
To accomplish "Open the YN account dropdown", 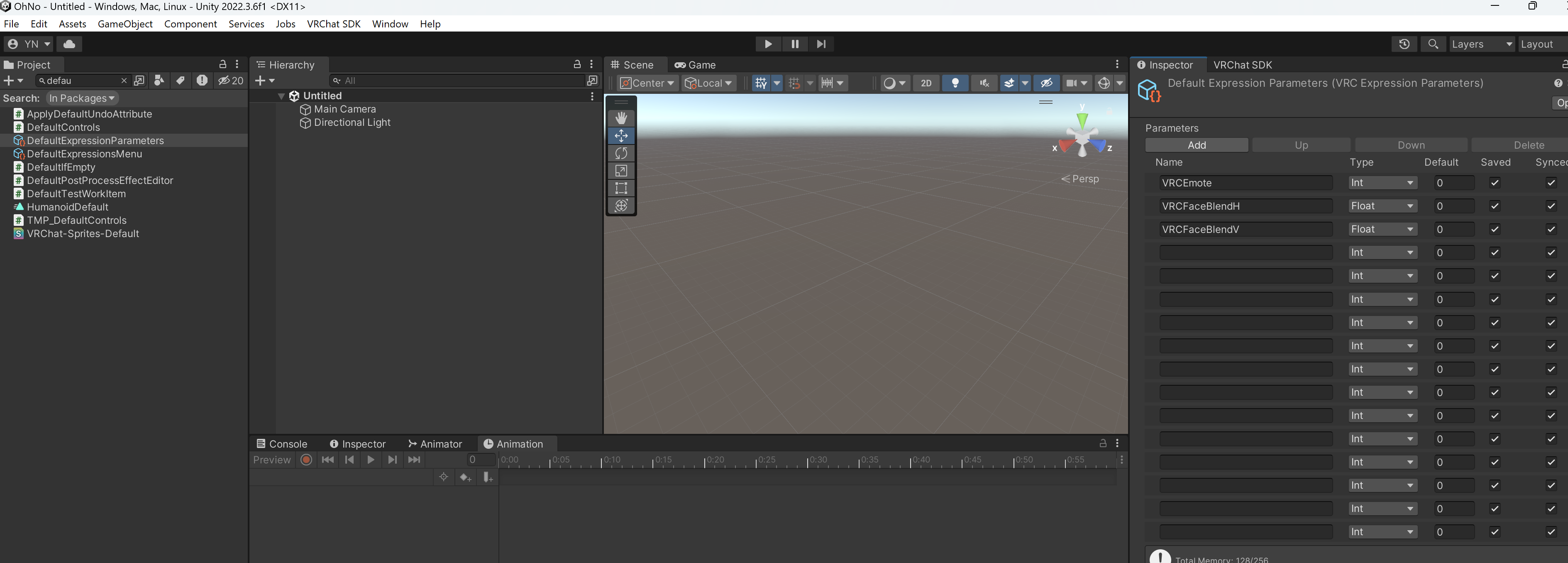I will pos(29,44).
